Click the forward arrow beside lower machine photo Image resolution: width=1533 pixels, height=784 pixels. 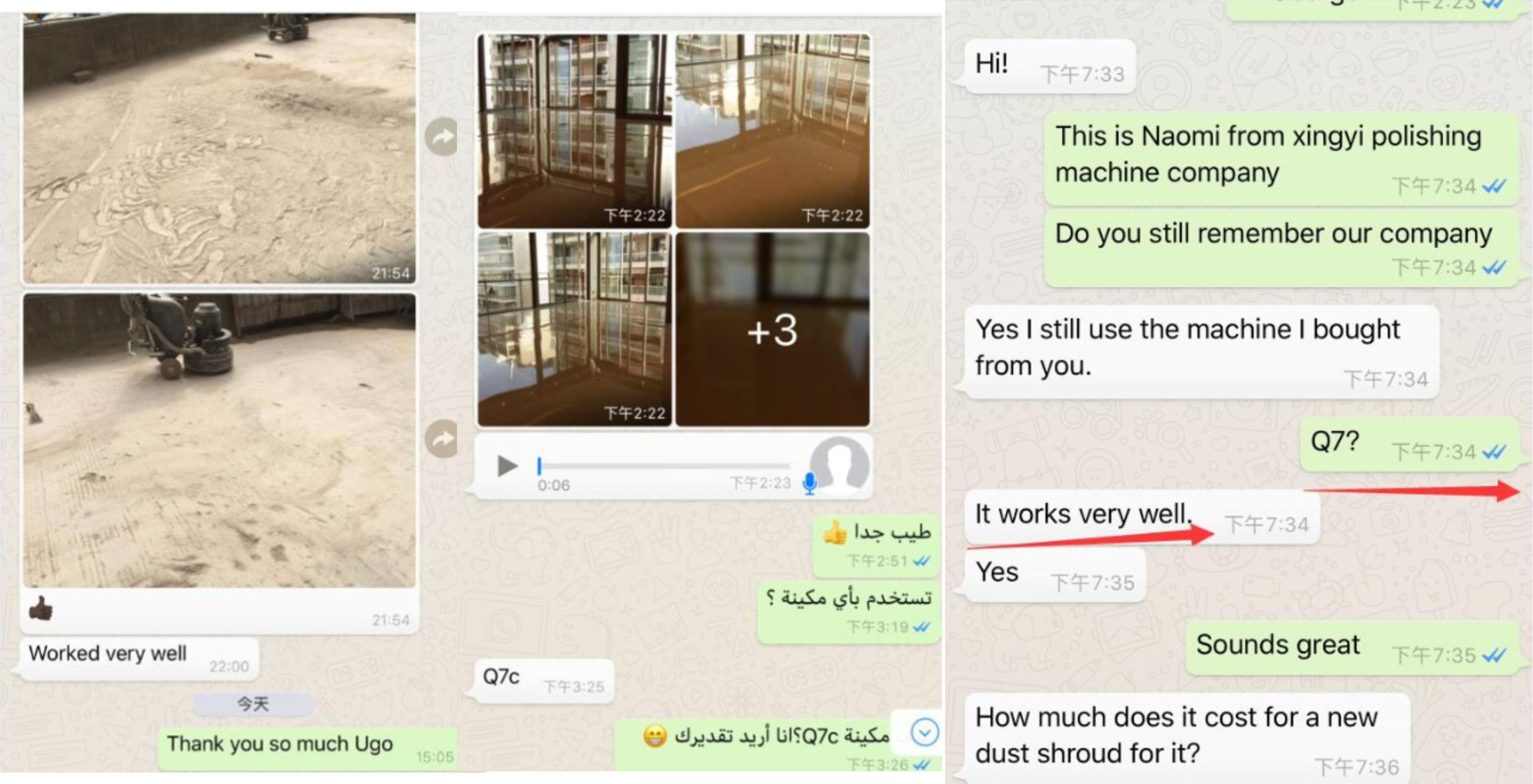(x=441, y=439)
